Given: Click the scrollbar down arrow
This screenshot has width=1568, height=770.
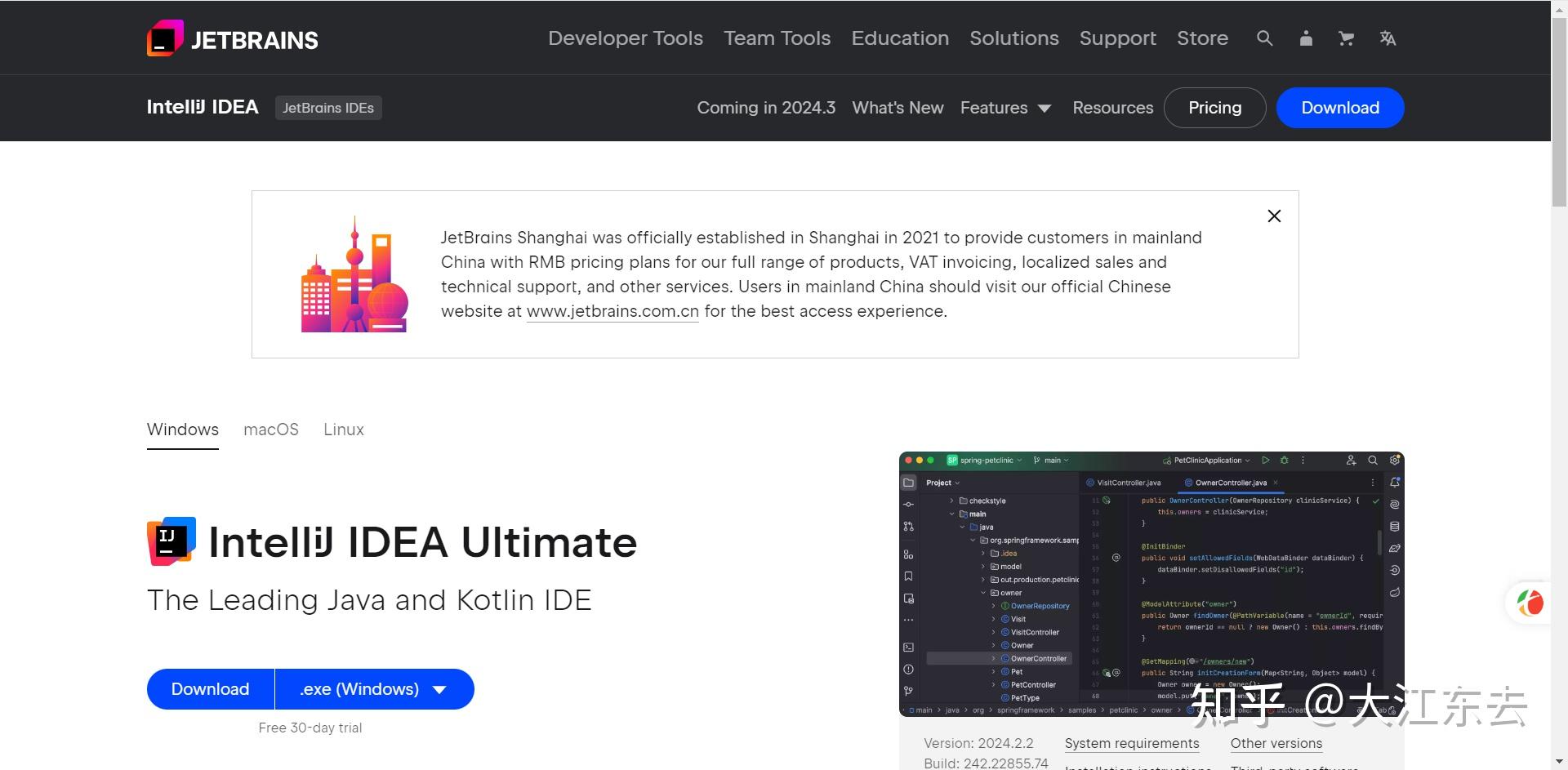Looking at the screenshot, I should (x=1559, y=762).
